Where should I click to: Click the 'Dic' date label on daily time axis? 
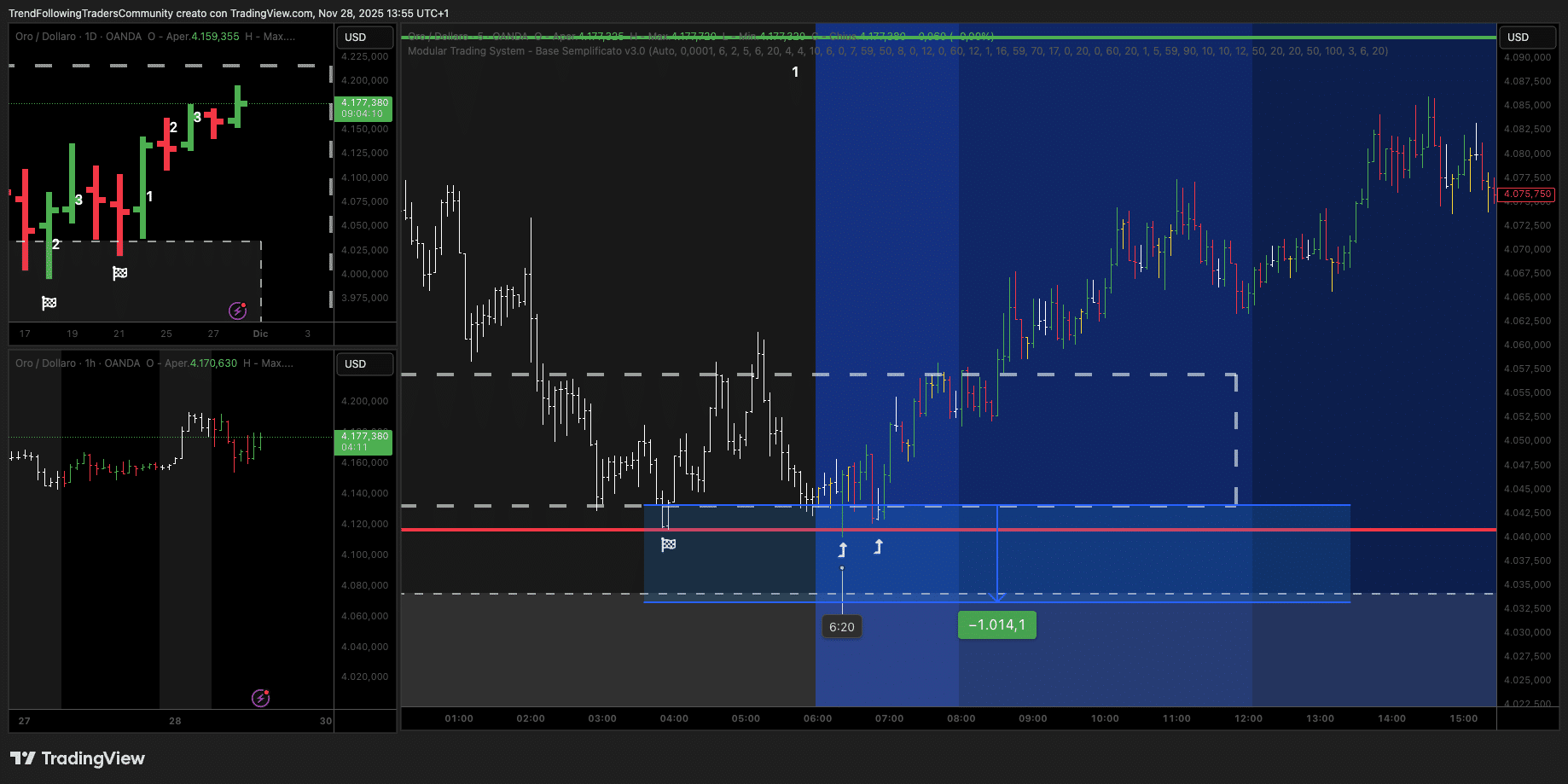point(260,334)
